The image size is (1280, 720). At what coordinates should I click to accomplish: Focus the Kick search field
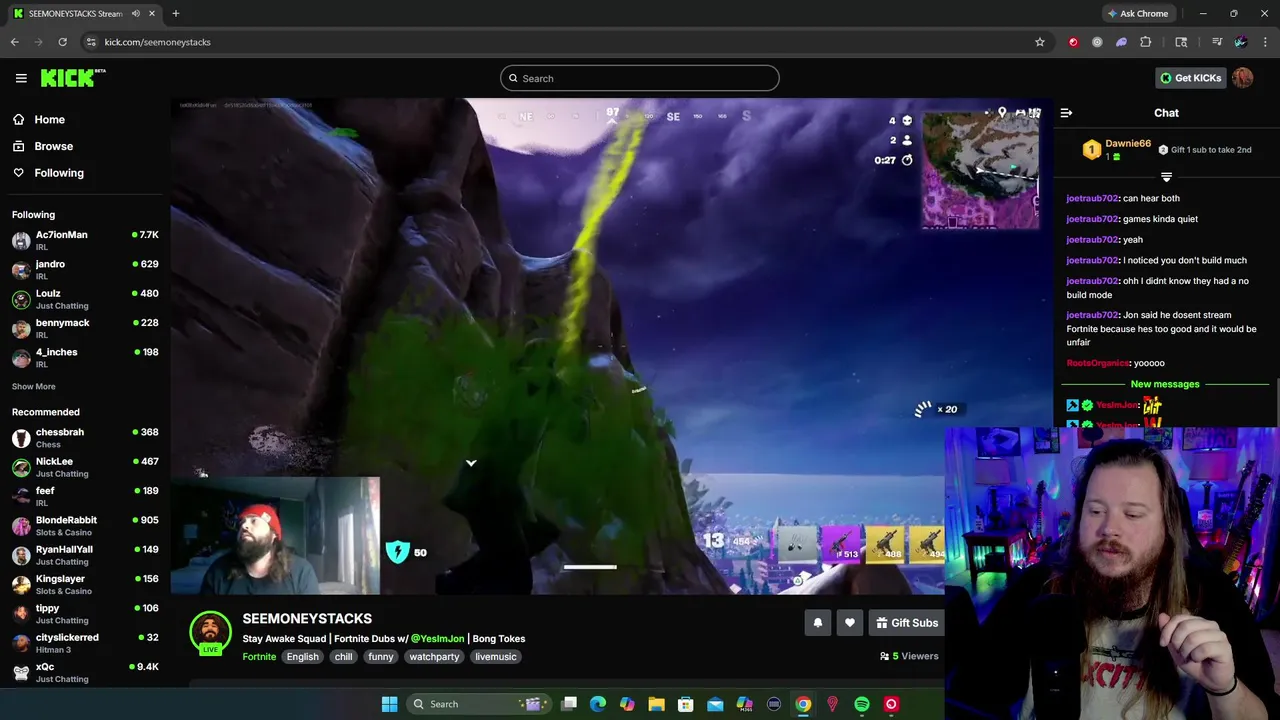(640, 78)
